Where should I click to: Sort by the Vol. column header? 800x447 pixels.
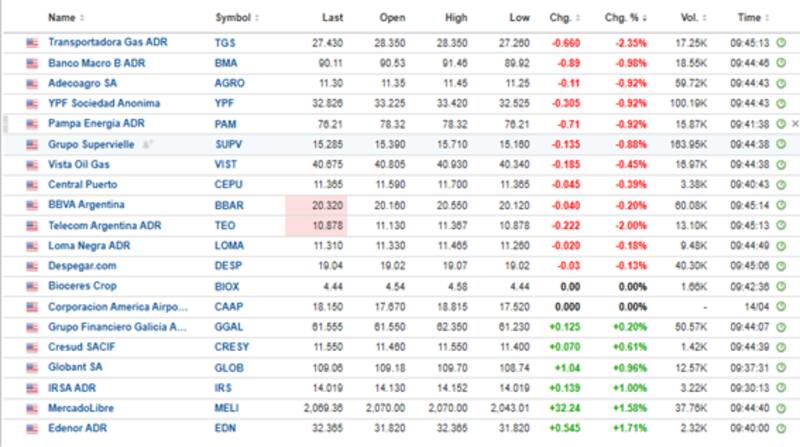[688, 18]
